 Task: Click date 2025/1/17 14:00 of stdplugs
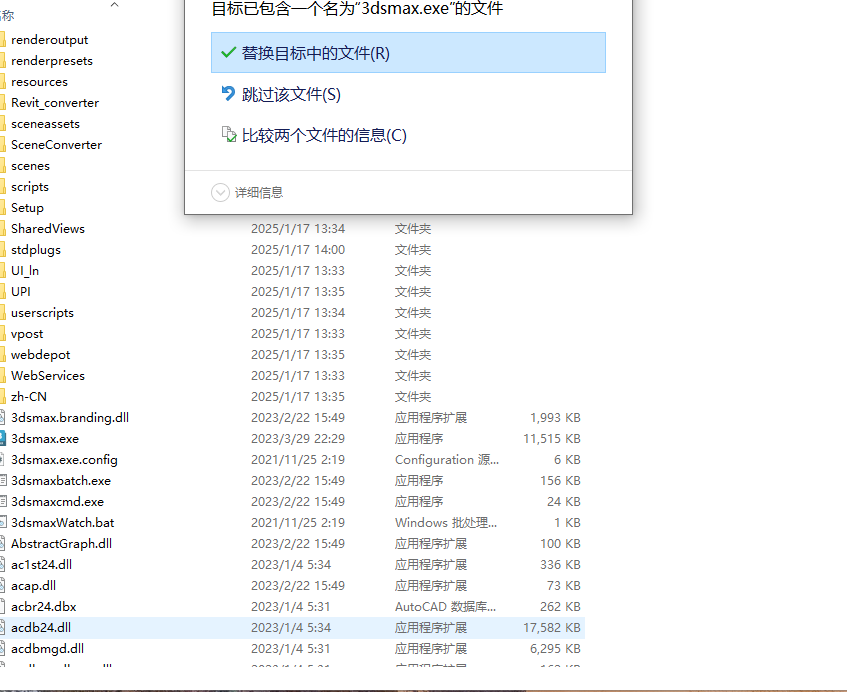[x=298, y=250]
